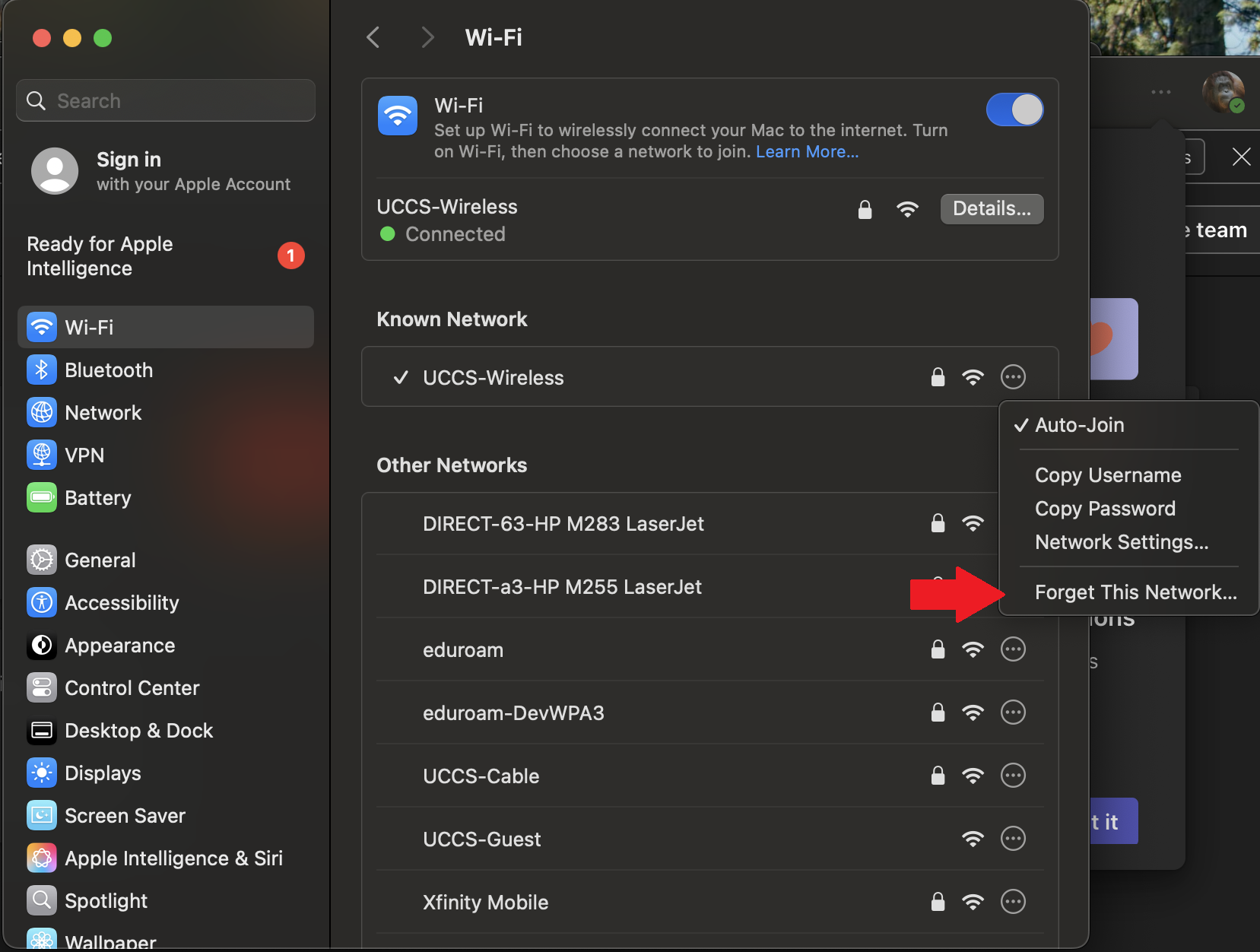
Task: Open Ready for Apple Intelligence notice
Action: click(x=166, y=256)
